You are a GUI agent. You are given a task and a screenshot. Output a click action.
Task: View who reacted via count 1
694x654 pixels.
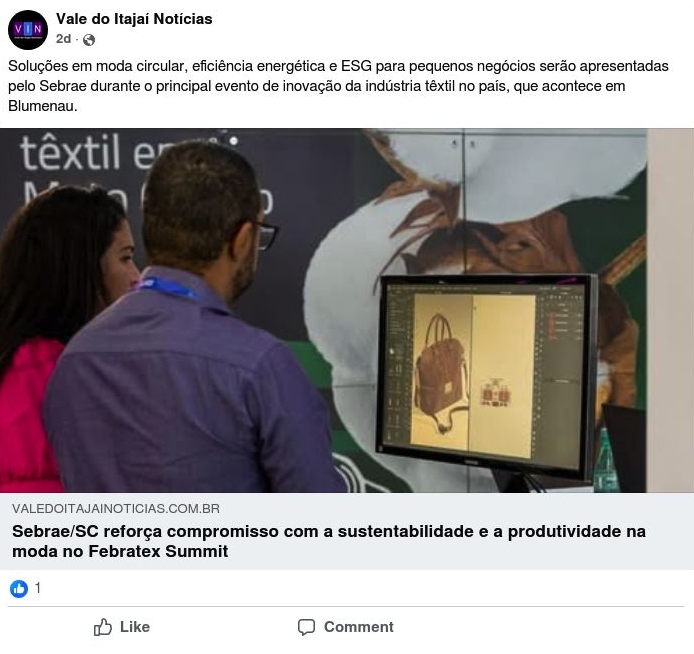tap(38, 588)
